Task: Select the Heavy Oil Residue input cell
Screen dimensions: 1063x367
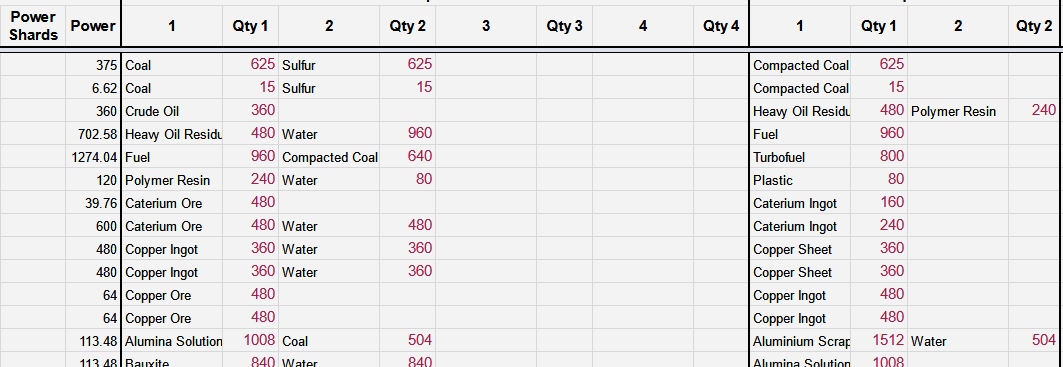Action: [172, 134]
